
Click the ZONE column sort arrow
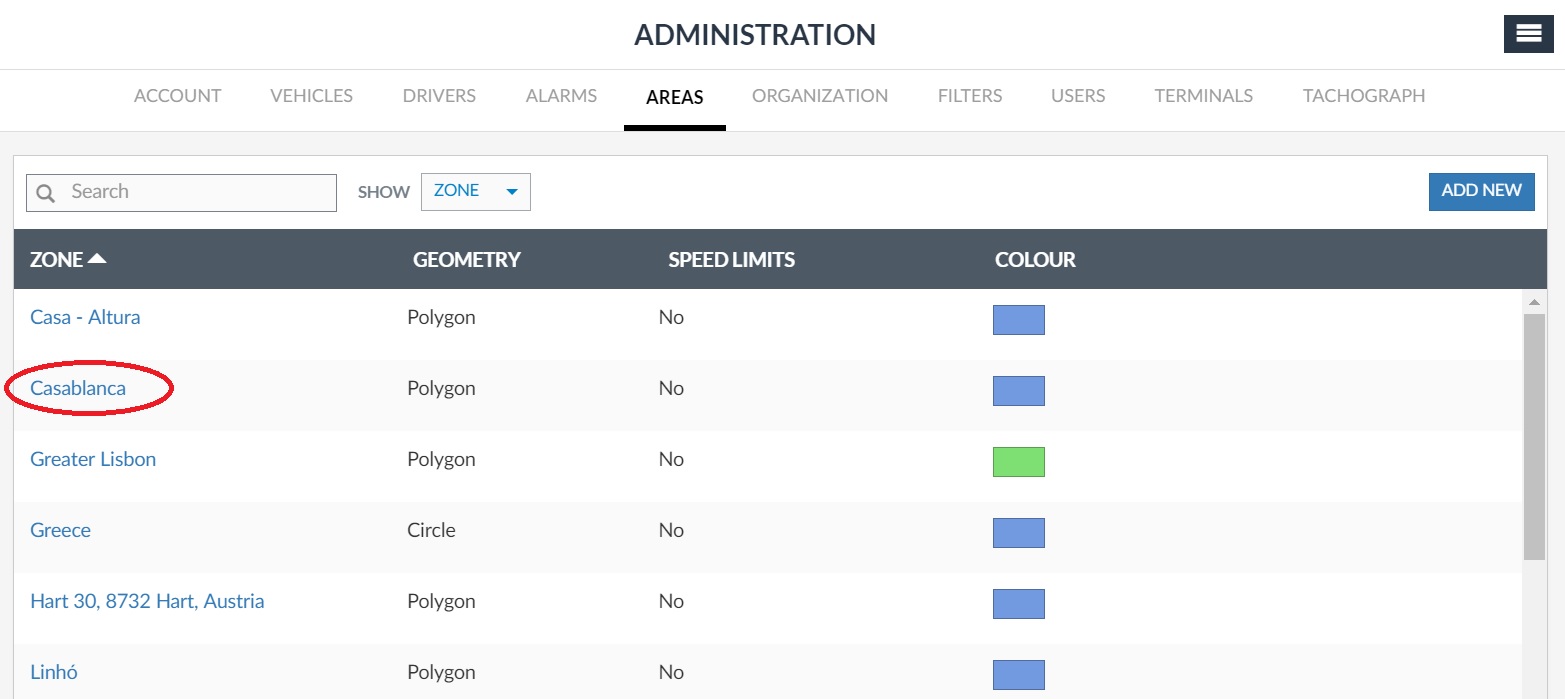(97, 259)
